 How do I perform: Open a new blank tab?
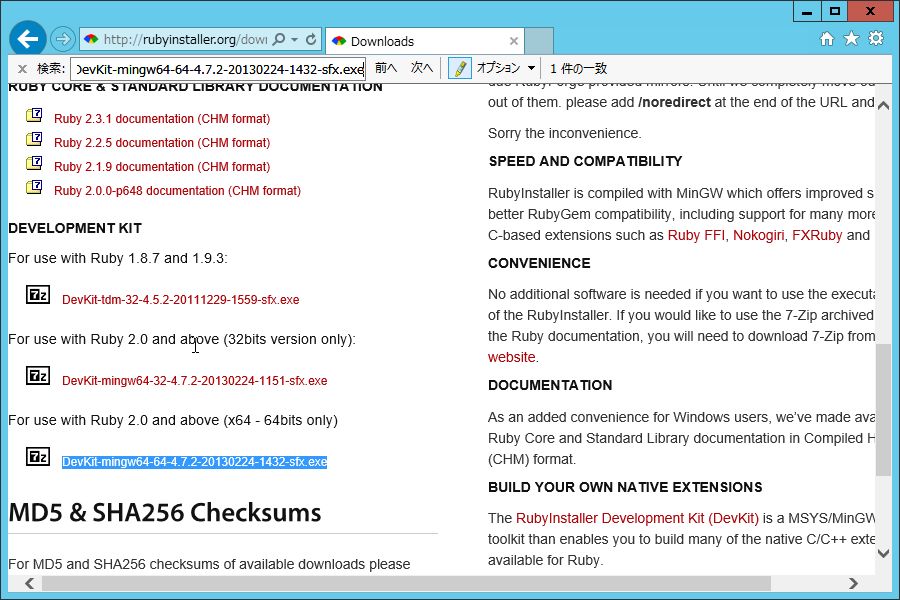tap(539, 41)
